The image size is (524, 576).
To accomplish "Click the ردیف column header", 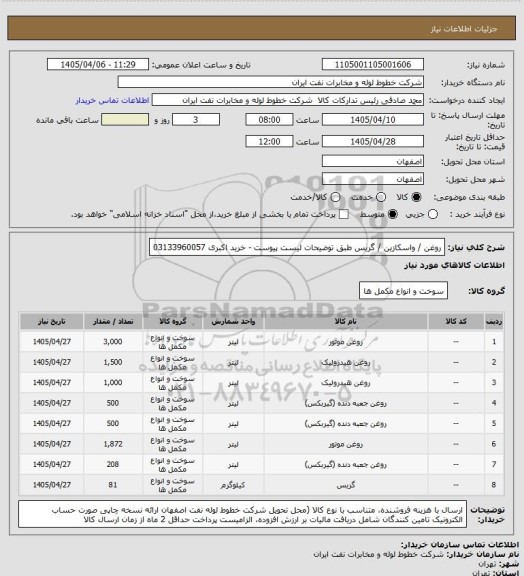I will [x=494, y=321].
